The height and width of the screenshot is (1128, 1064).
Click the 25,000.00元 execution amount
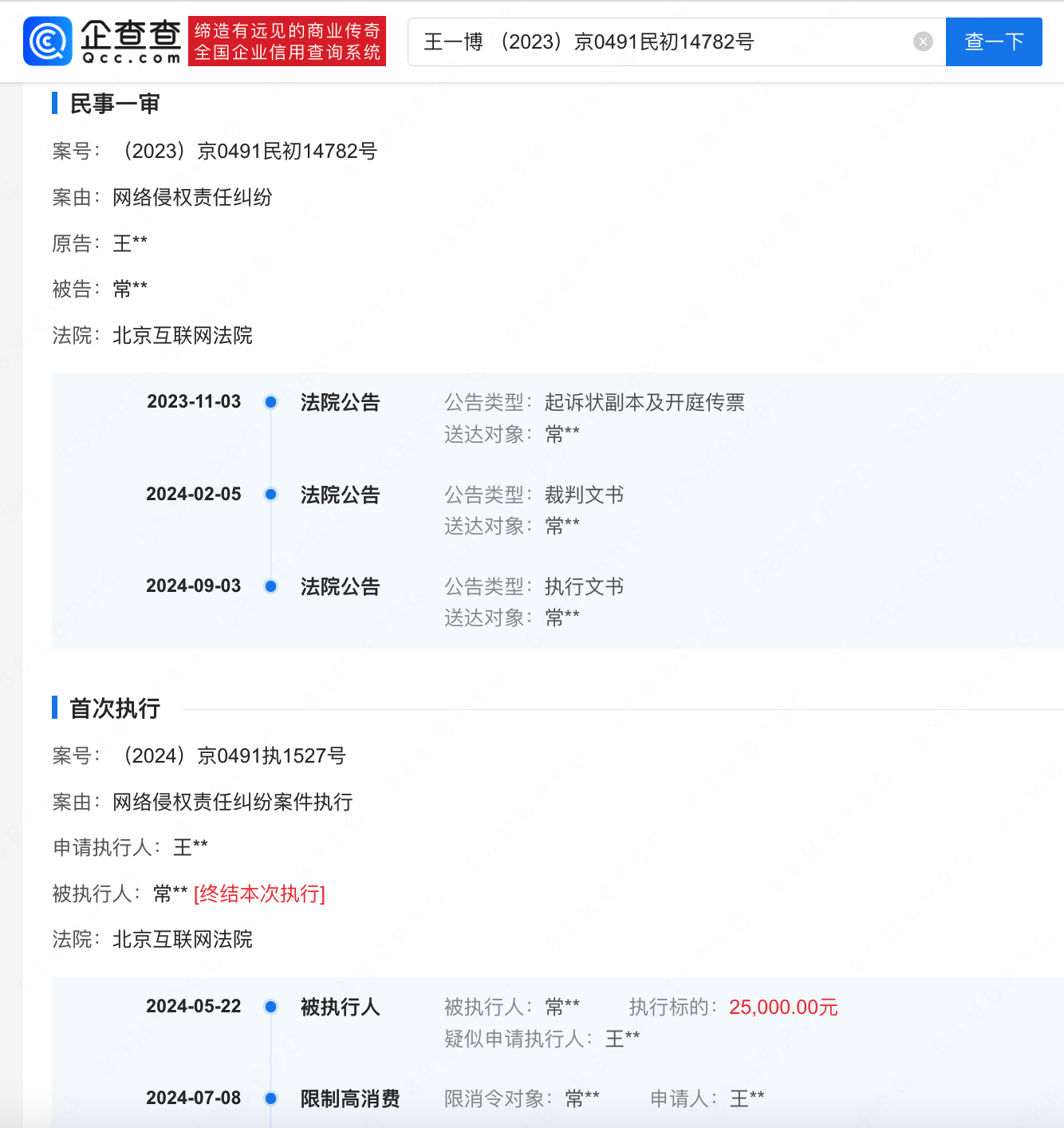[783, 1007]
